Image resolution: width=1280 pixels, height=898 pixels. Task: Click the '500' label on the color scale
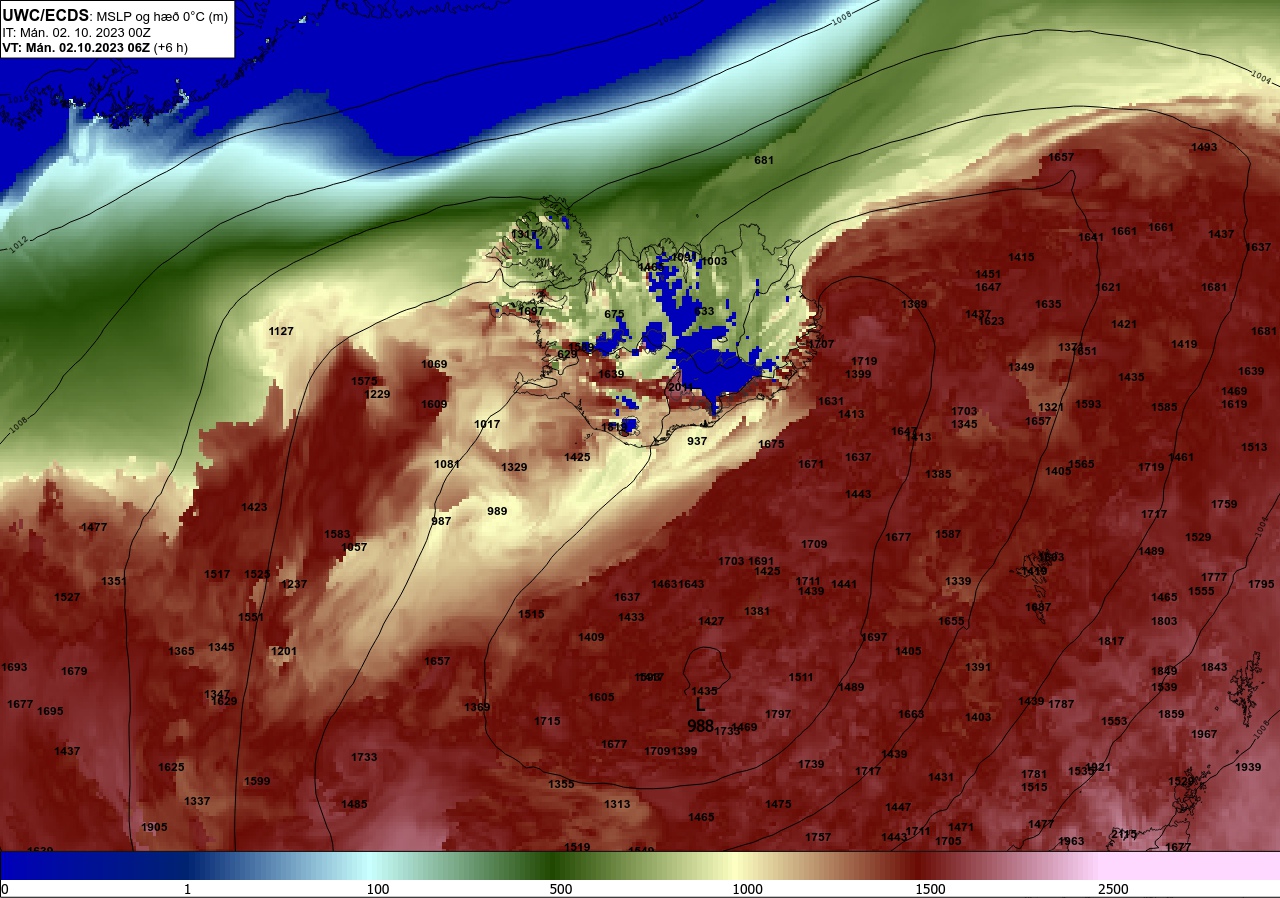point(561,889)
